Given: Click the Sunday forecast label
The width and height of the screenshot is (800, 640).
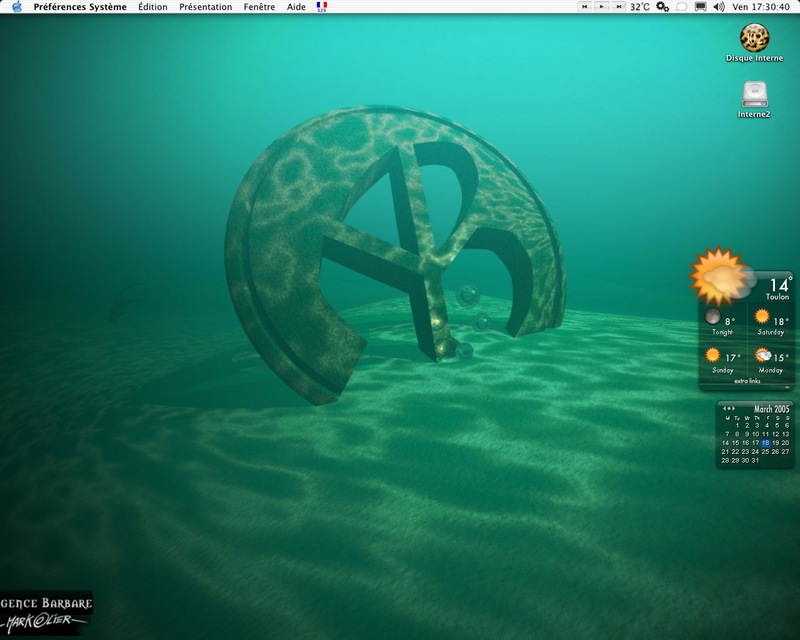Looking at the screenshot, I should [722, 371].
